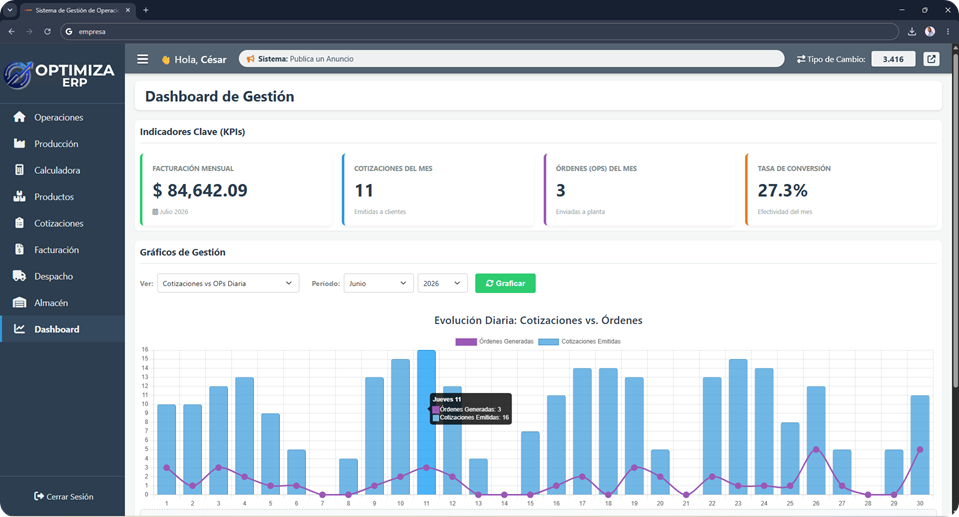Go to Producción in the sidebar
Viewport: 959px width, 517px height.
coord(62,143)
